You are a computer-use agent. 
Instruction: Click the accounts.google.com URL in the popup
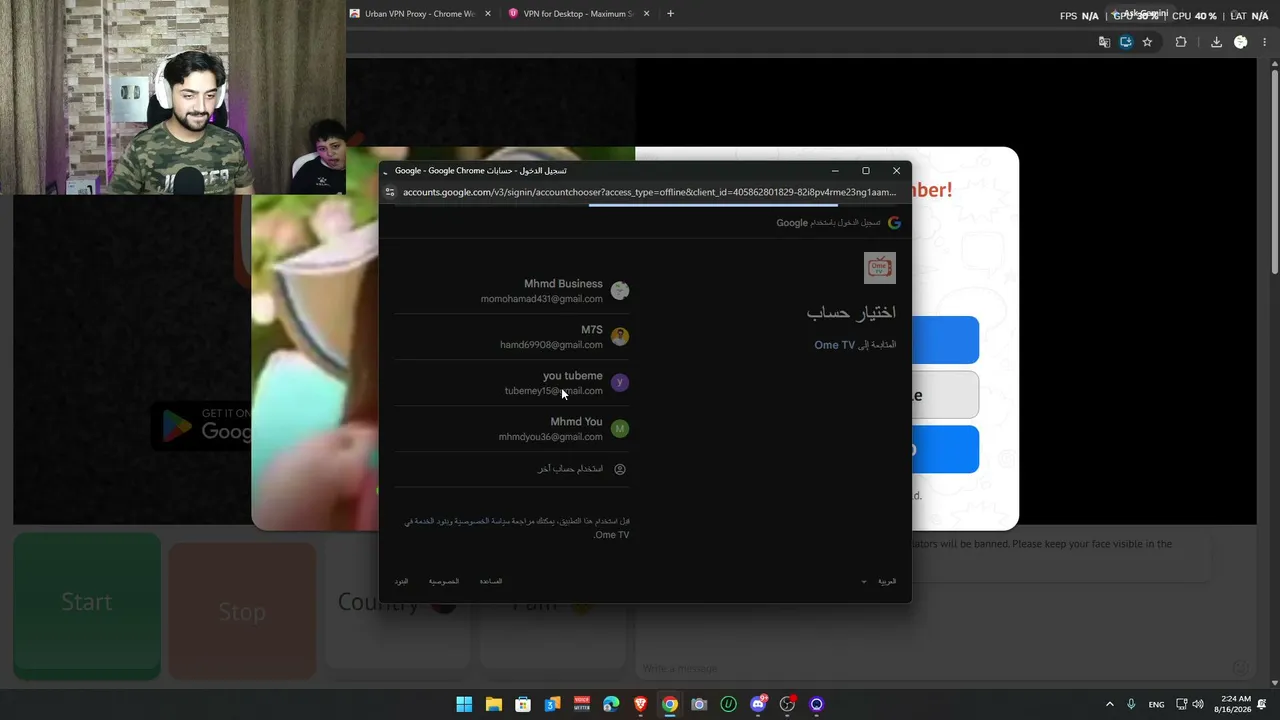coord(649,192)
